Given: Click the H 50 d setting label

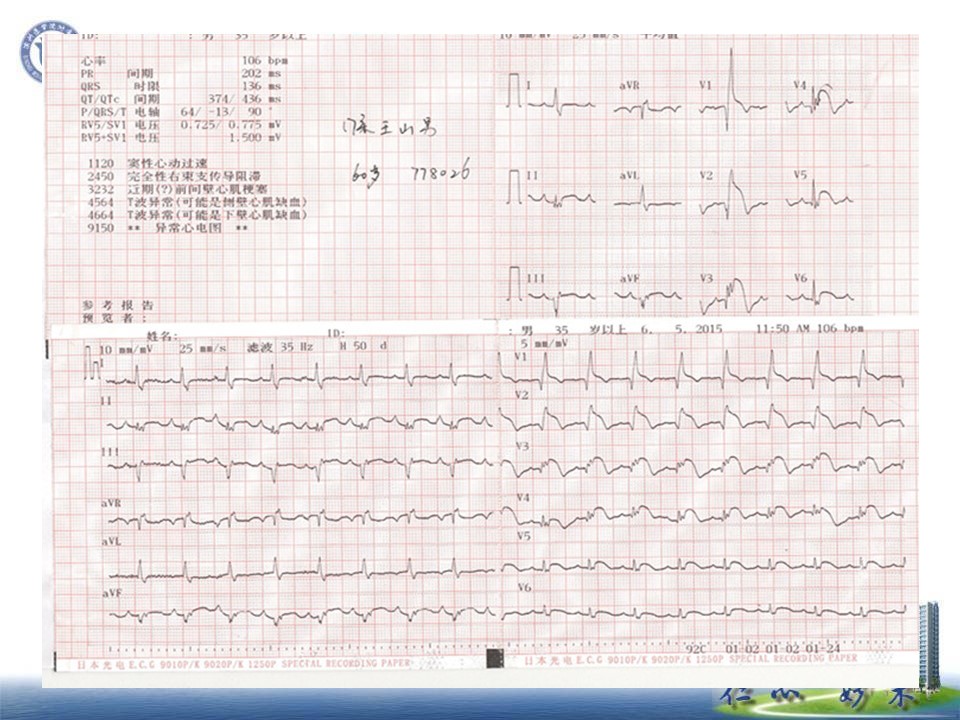Looking at the screenshot, I should point(364,346).
